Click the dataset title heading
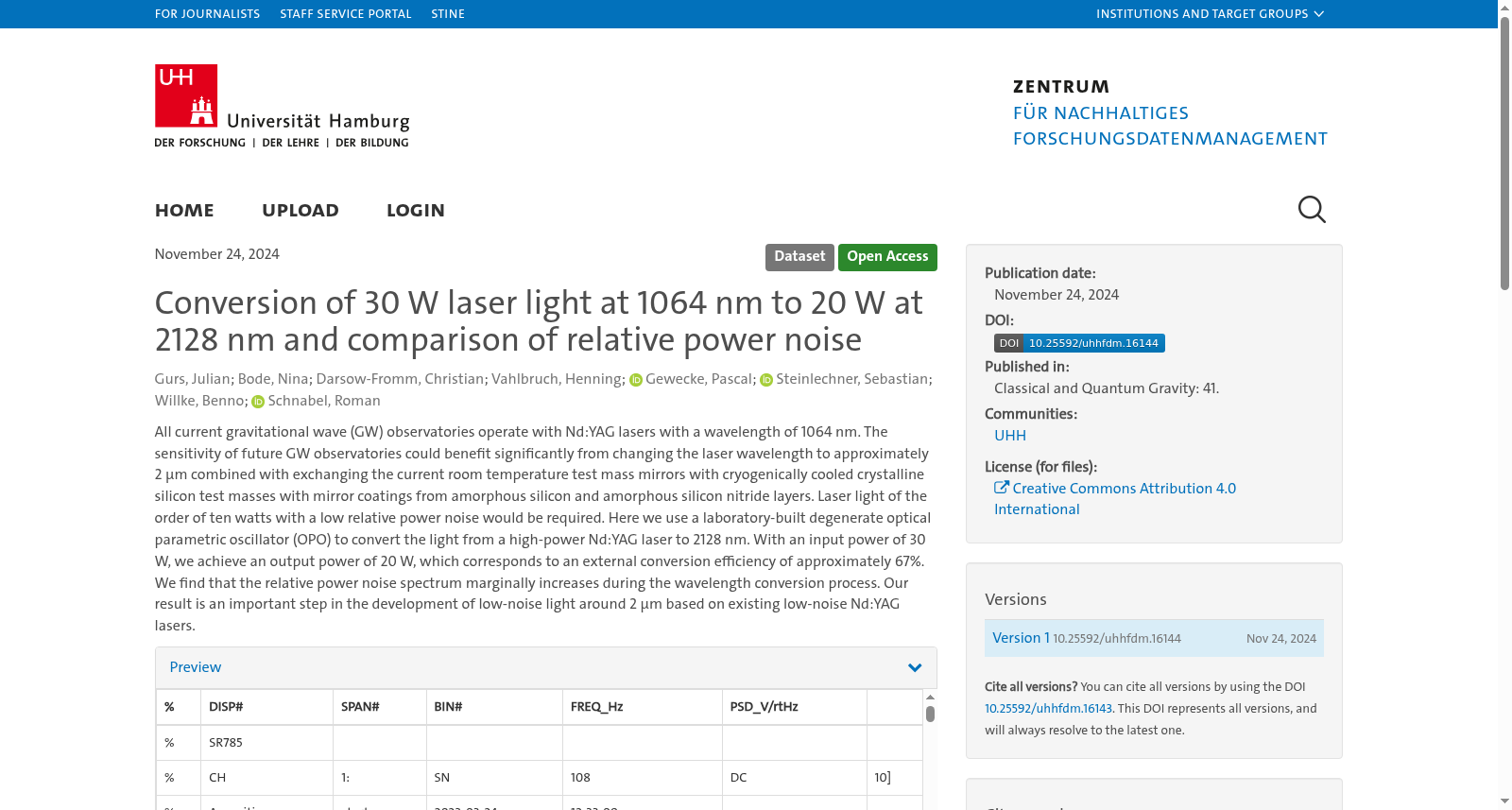This screenshot has width=1512, height=810. coord(539,321)
